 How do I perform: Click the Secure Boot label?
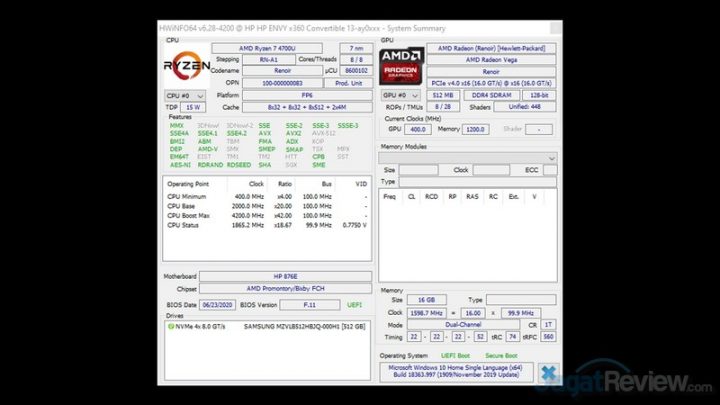point(501,356)
